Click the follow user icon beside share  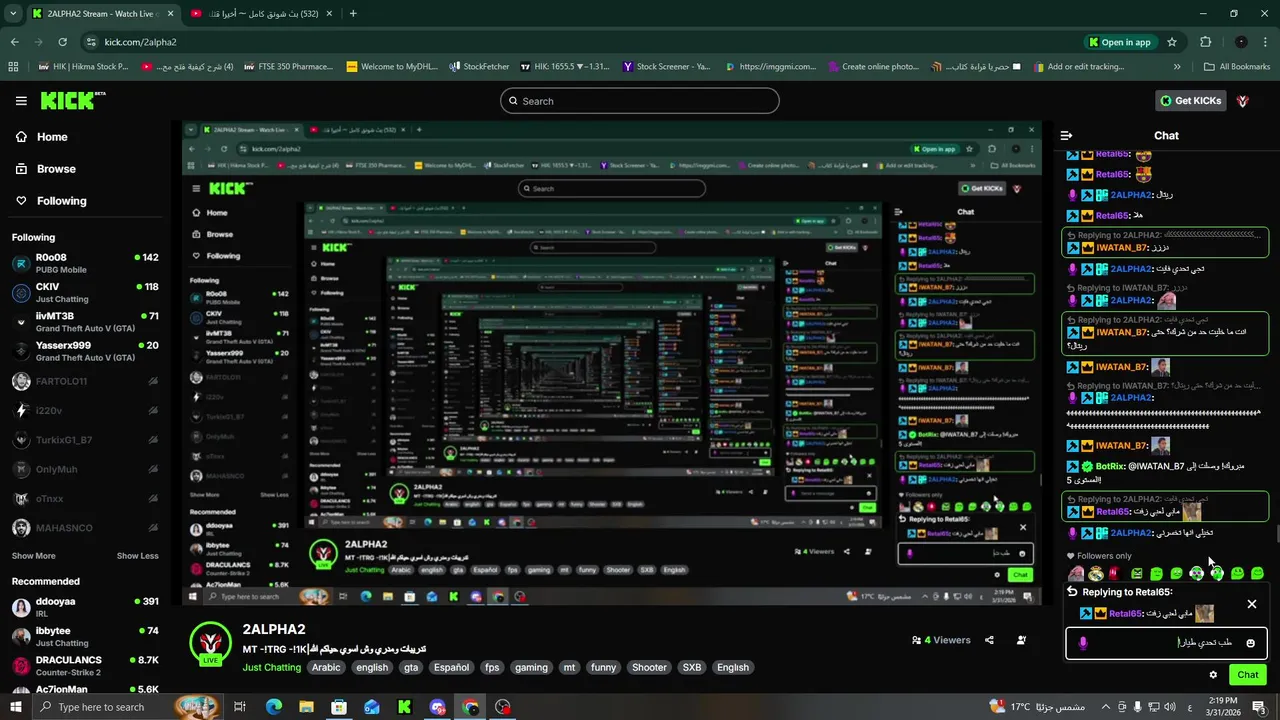1021,640
